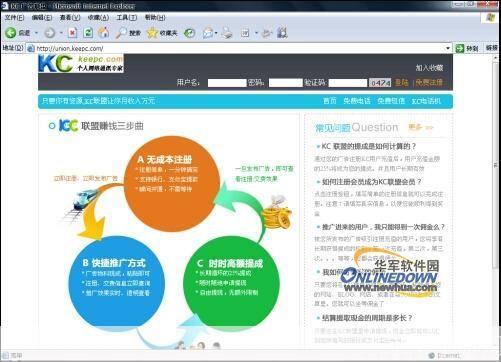Image resolution: width=501 pixels, height=362 pixels.
Task: Expand the Back button history arrow
Action: click(36, 33)
